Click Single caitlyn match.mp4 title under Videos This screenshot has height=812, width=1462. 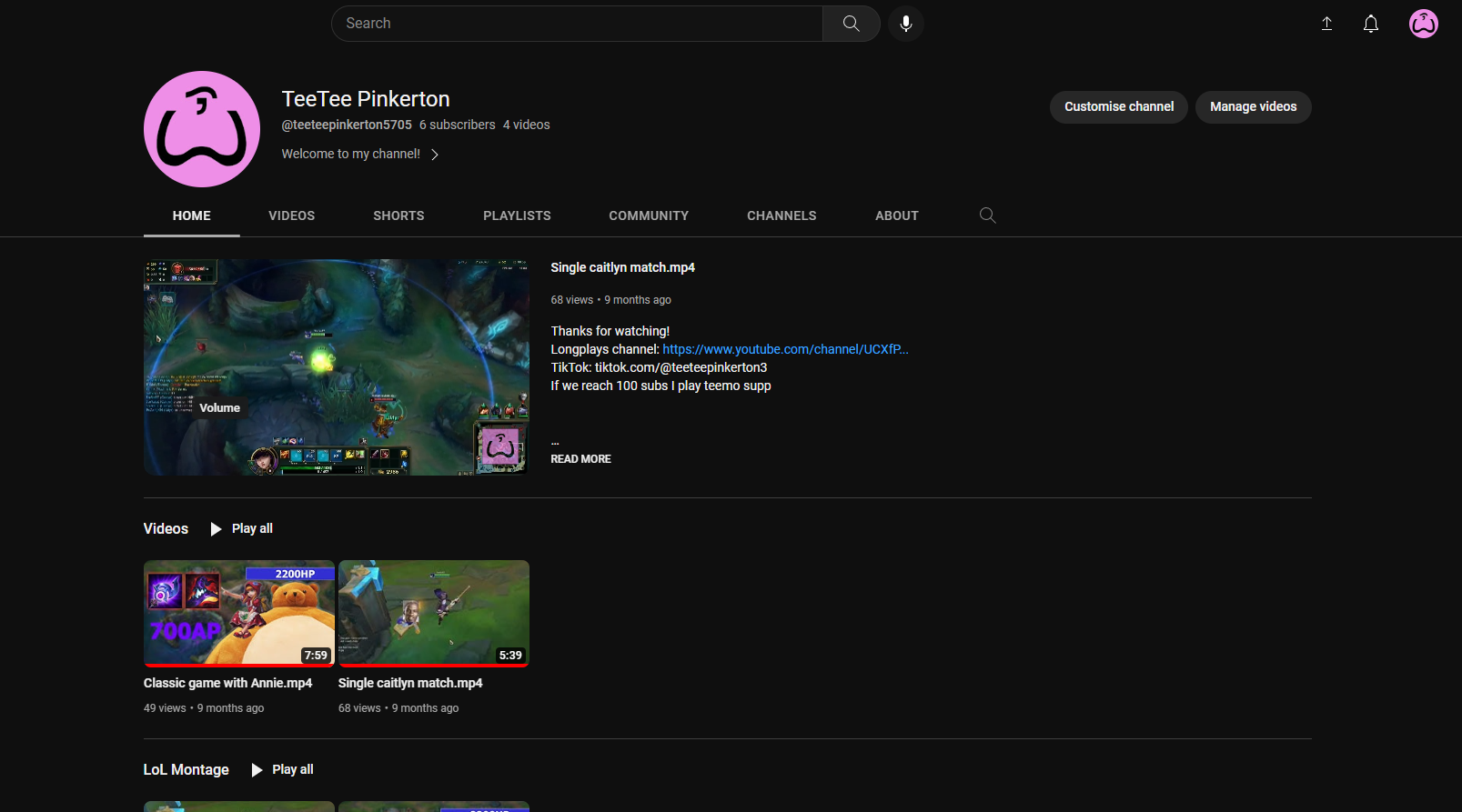410,683
